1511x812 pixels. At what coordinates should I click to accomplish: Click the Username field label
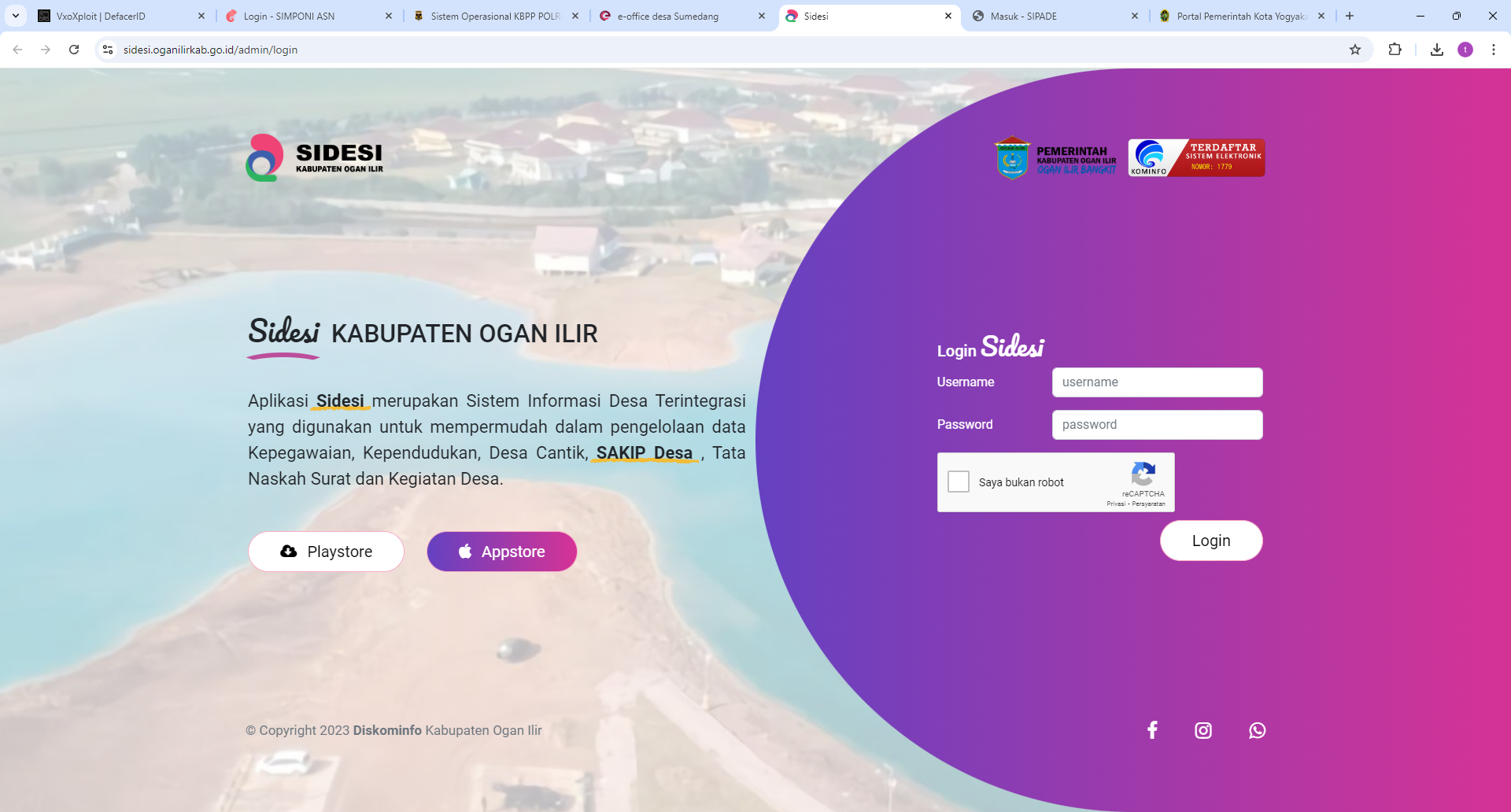966,382
